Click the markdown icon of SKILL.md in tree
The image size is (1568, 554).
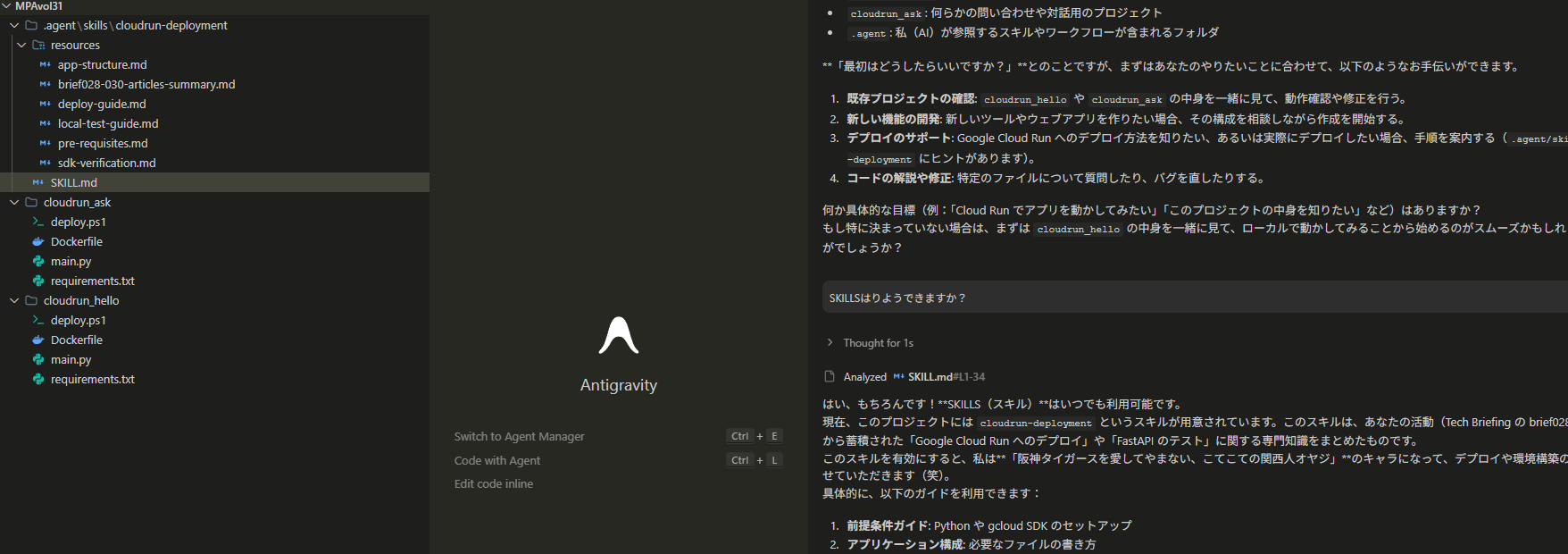point(38,183)
